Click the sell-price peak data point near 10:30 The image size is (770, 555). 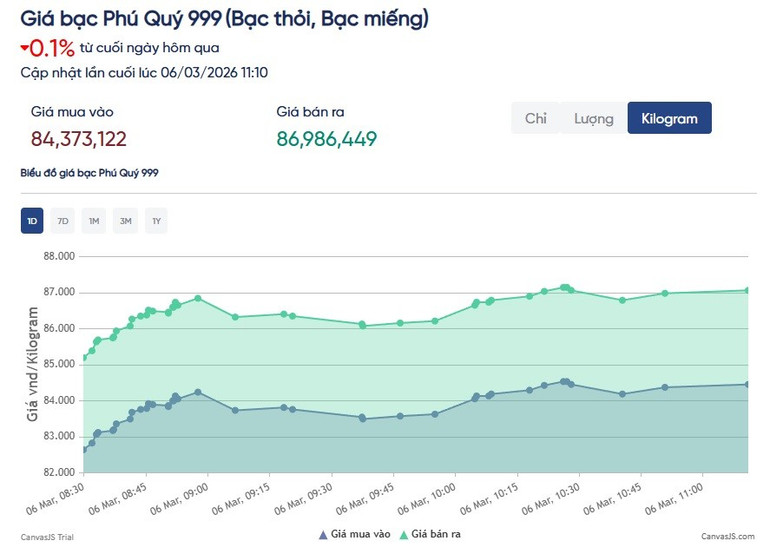[x=565, y=287]
